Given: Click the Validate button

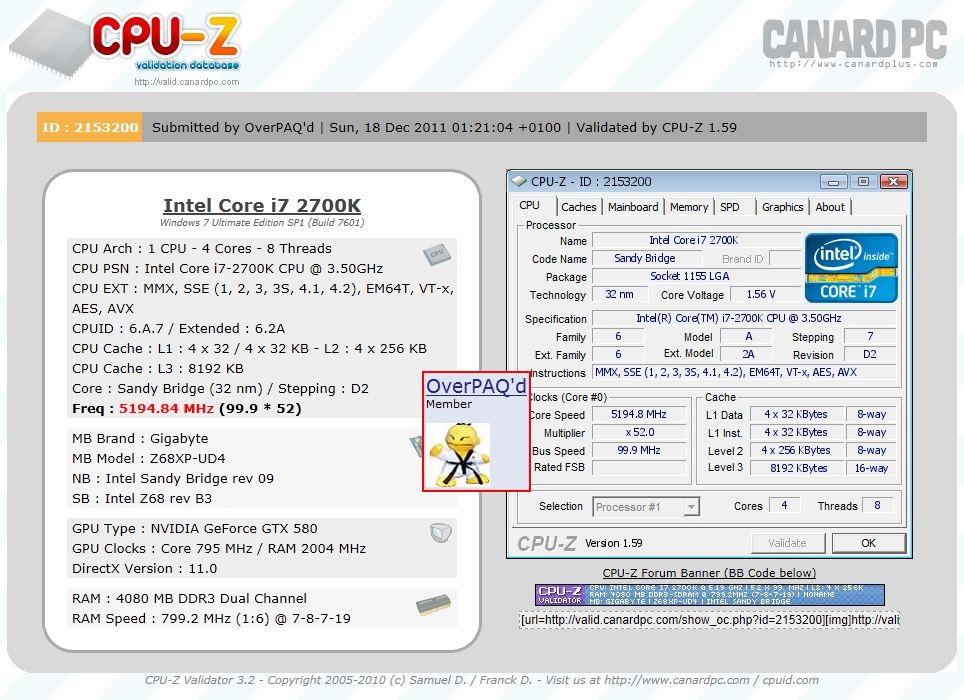Looking at the screenshot, I should click(788, 543).
